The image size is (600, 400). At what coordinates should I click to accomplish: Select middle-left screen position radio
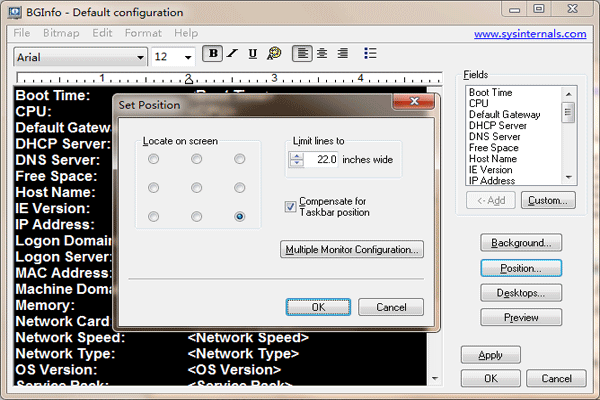tap(153, 188)
